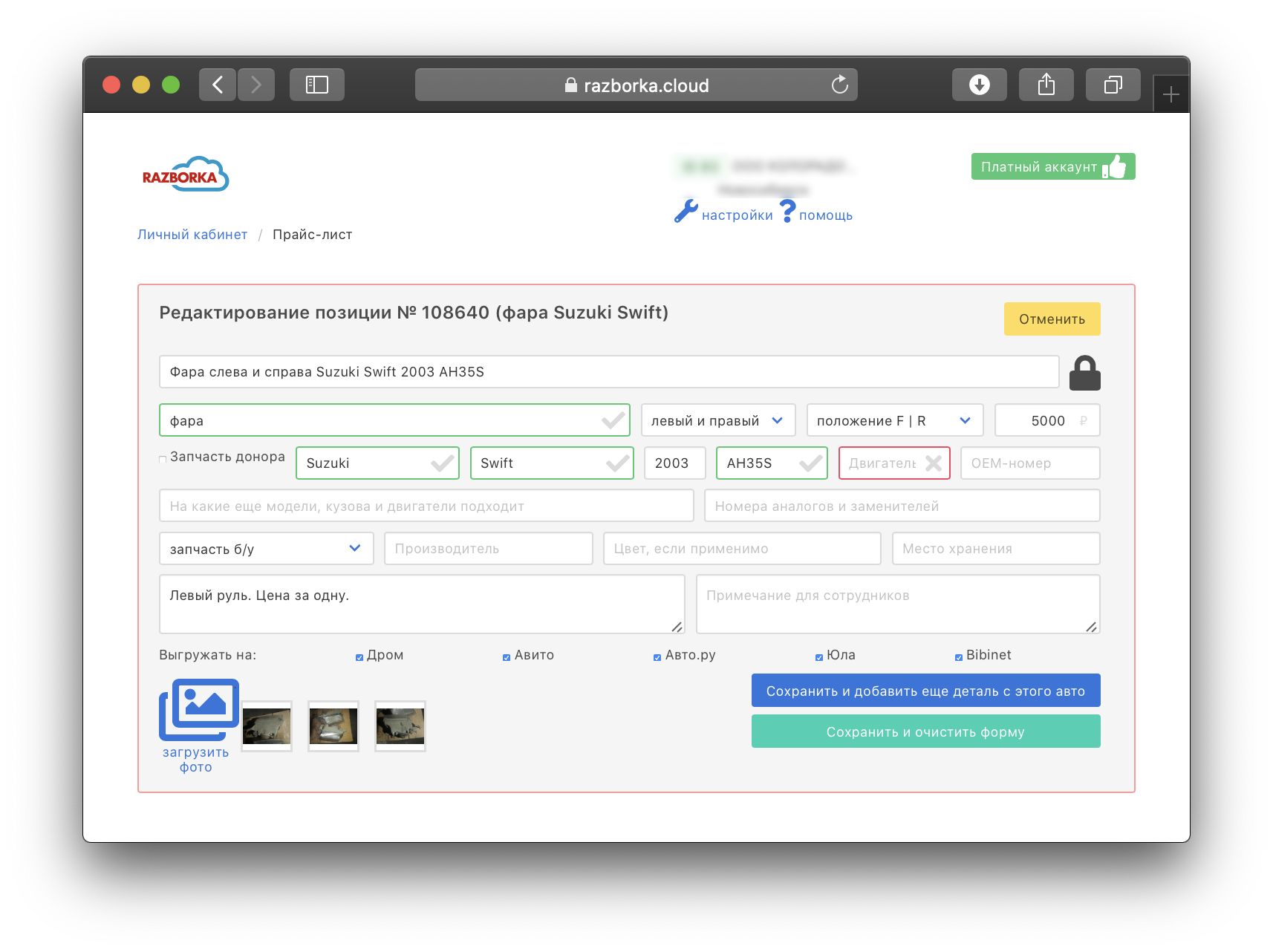Clear engine field with red X icon
This screenshot has width=1273, height=952.
click(x=934, y=463)
